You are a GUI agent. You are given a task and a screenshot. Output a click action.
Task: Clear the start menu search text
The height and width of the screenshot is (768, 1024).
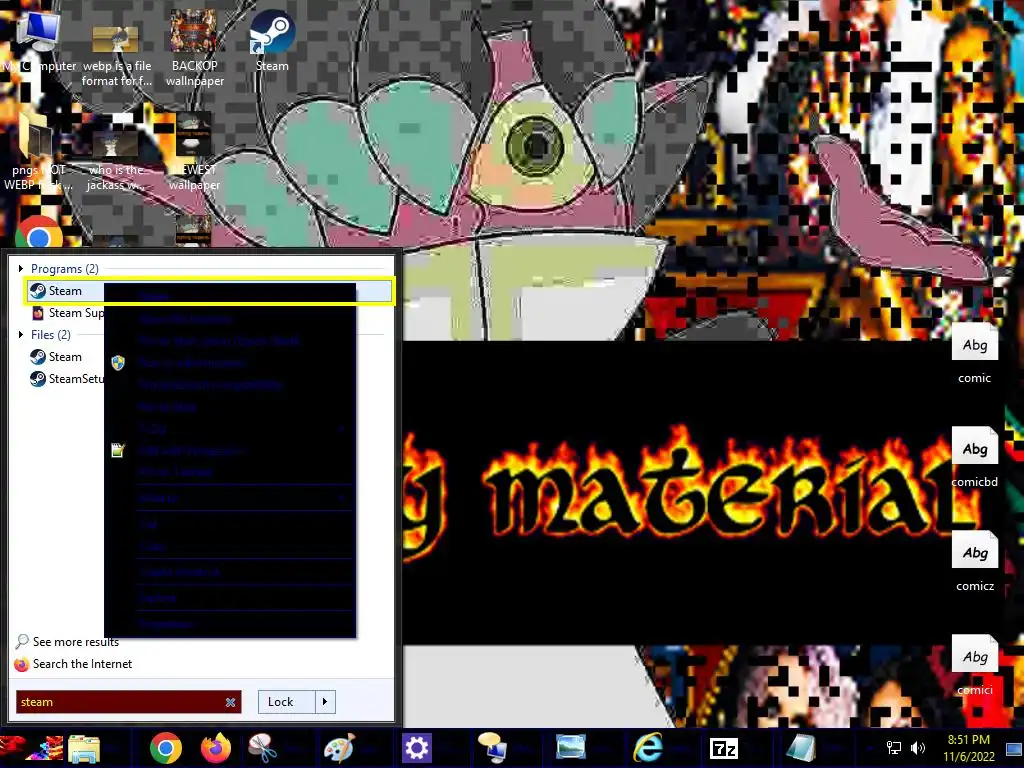(231, 702)
